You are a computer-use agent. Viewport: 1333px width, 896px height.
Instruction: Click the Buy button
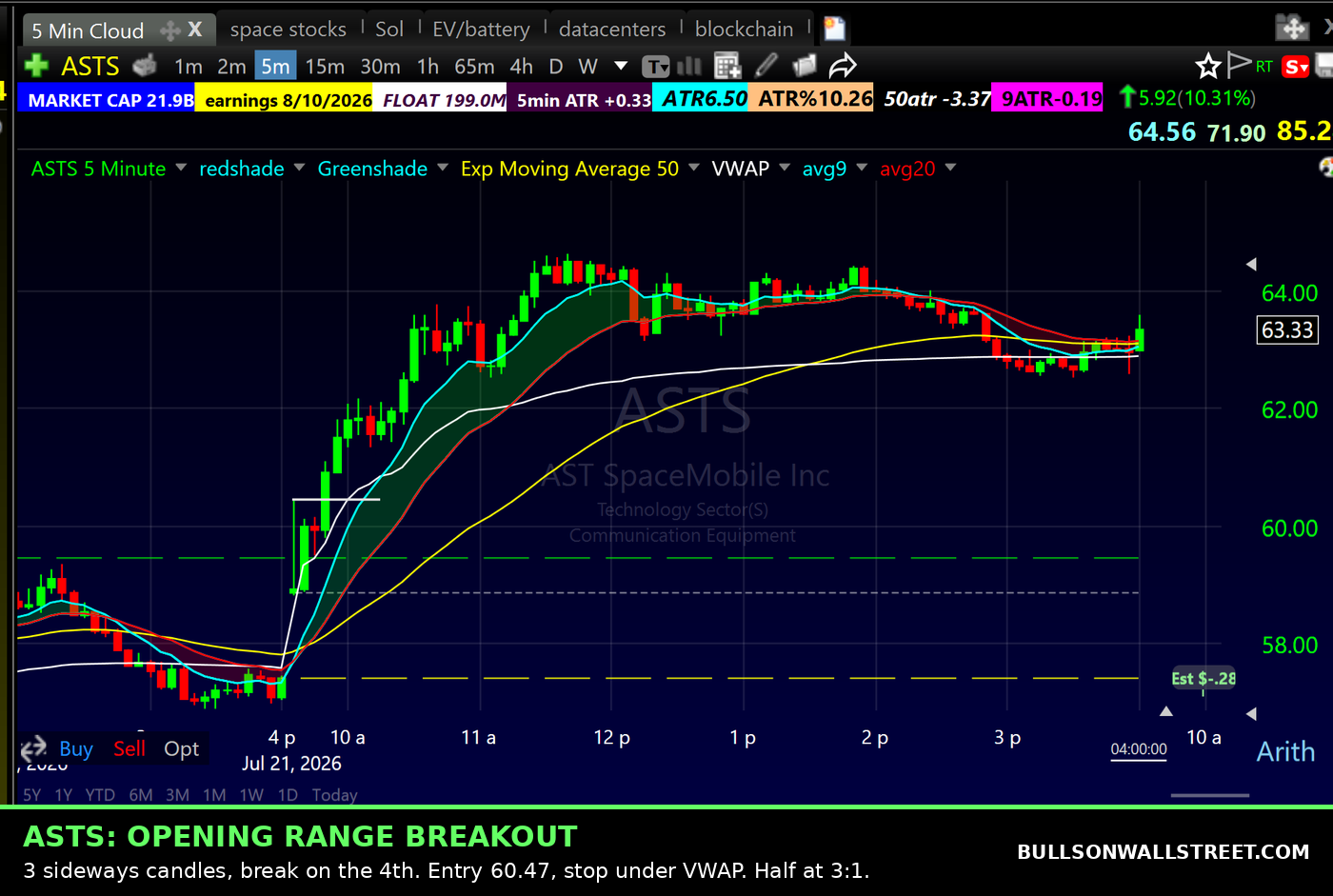coord(76,749)
